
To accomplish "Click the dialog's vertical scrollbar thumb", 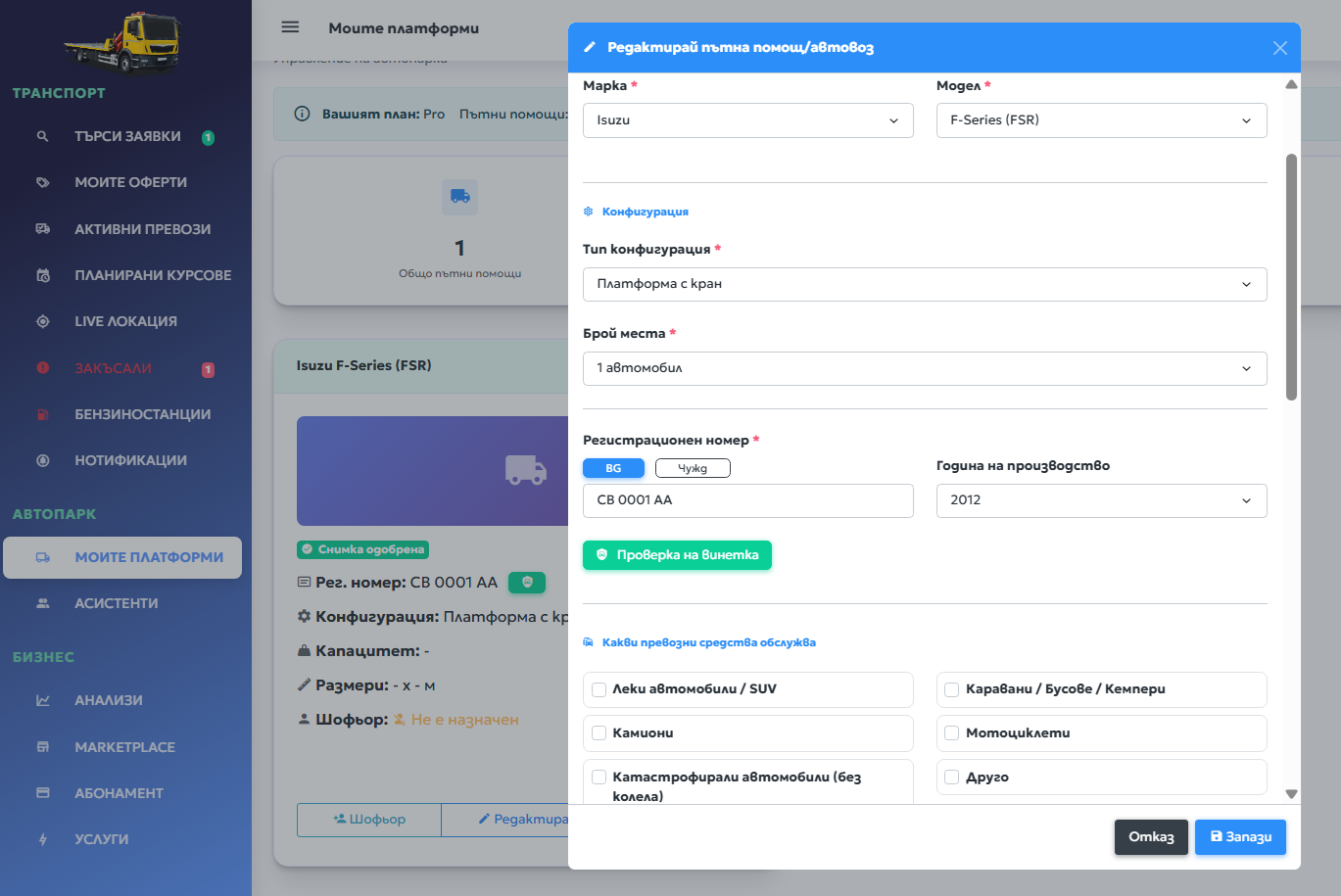I will pyautogui.click(x=1291, y=277).
